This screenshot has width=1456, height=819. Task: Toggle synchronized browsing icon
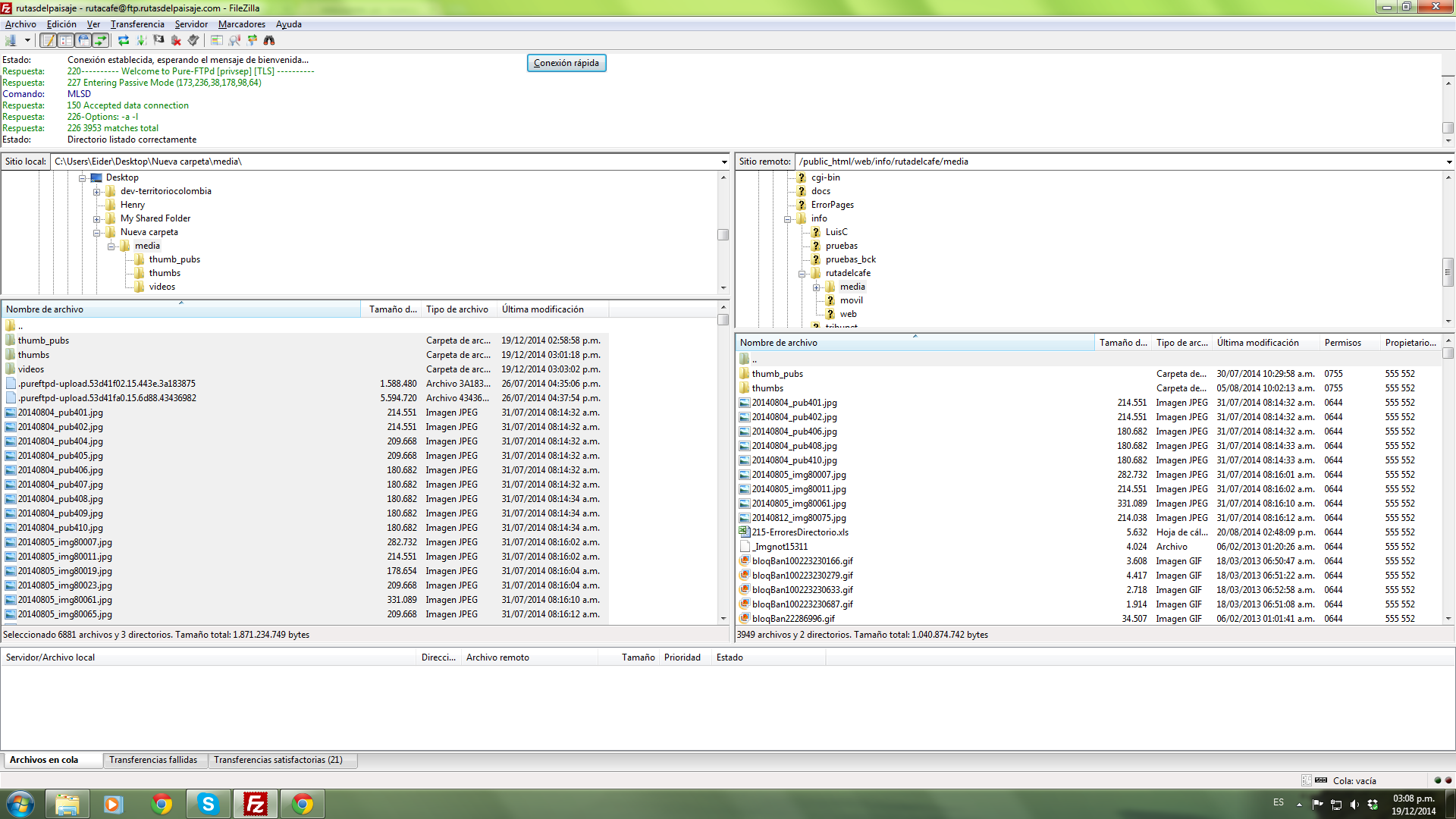tap(252, 40)
